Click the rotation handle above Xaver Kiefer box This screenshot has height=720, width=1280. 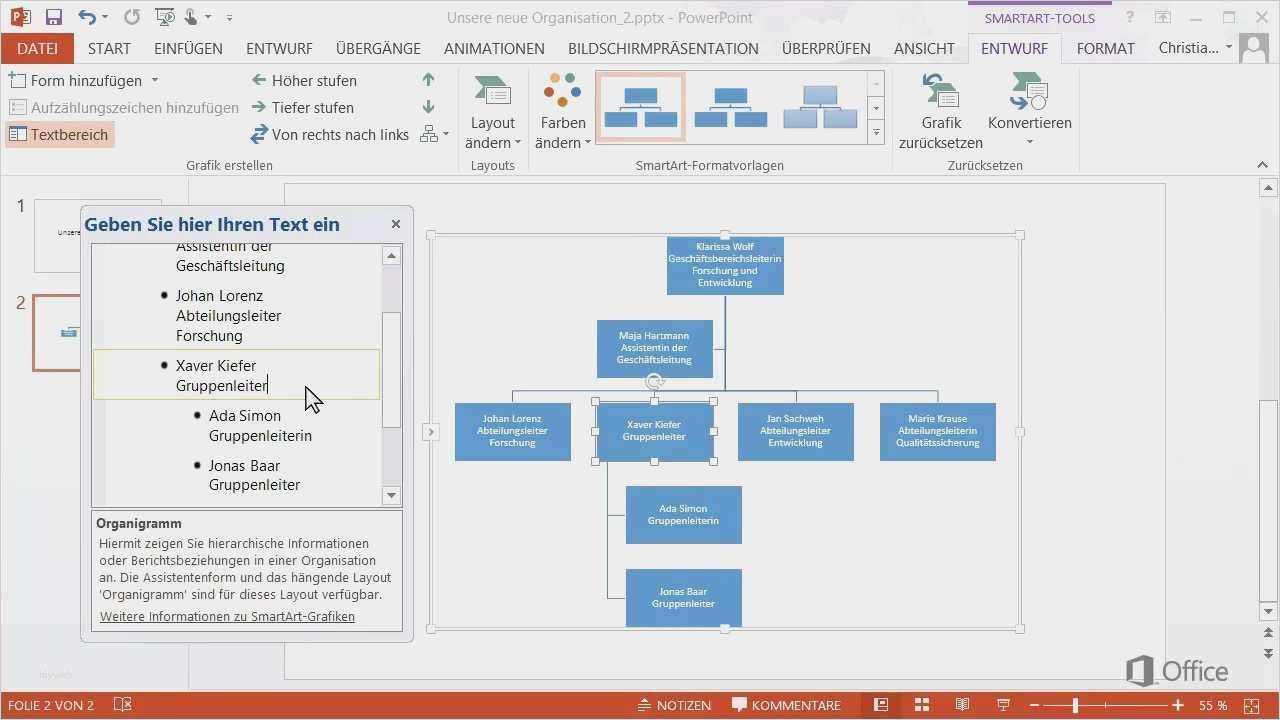[655, 381]
